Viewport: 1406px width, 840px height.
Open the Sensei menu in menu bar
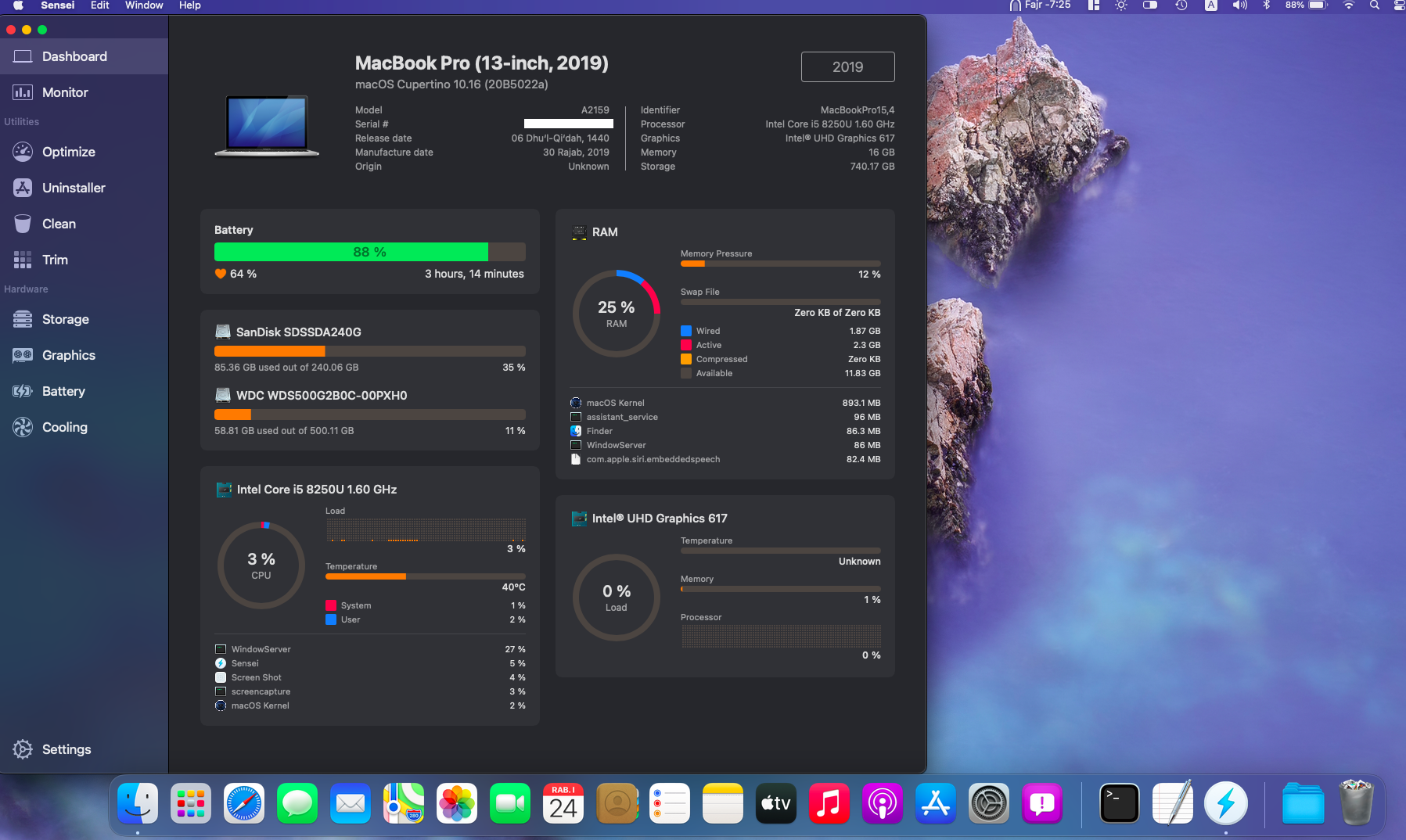[58, 5]
